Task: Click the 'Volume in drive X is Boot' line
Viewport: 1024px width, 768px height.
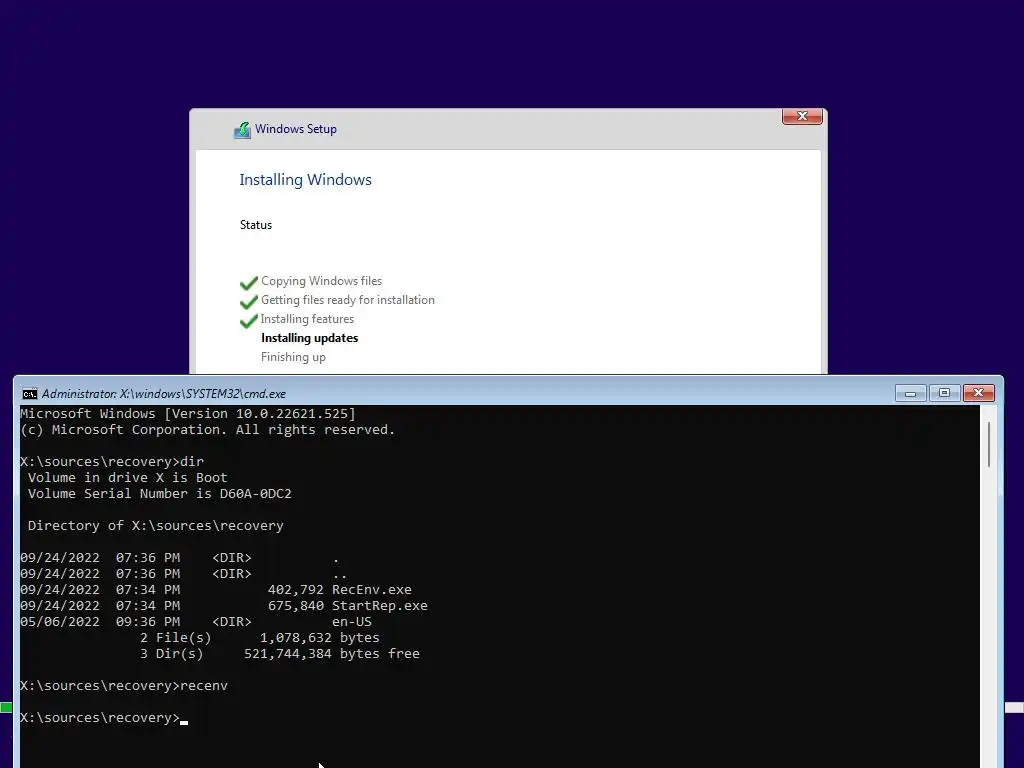Action: tap(127, 478)
